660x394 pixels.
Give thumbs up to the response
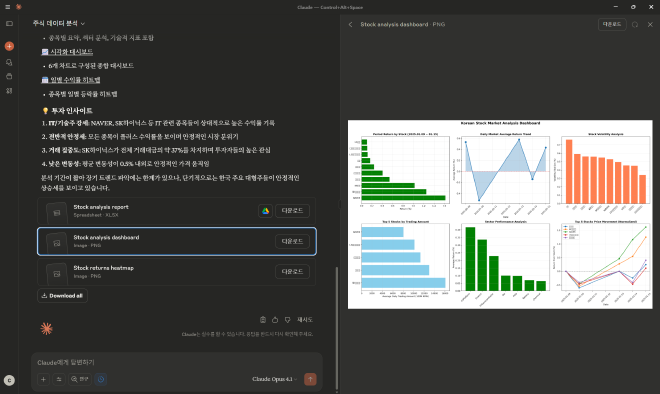[x=275, y=320]
